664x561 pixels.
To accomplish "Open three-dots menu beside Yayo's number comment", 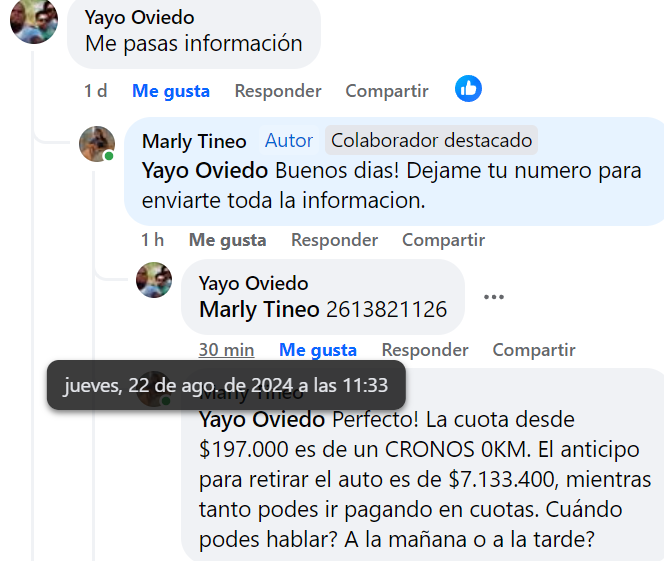I will pyautogui.click(x=494, y=297).
